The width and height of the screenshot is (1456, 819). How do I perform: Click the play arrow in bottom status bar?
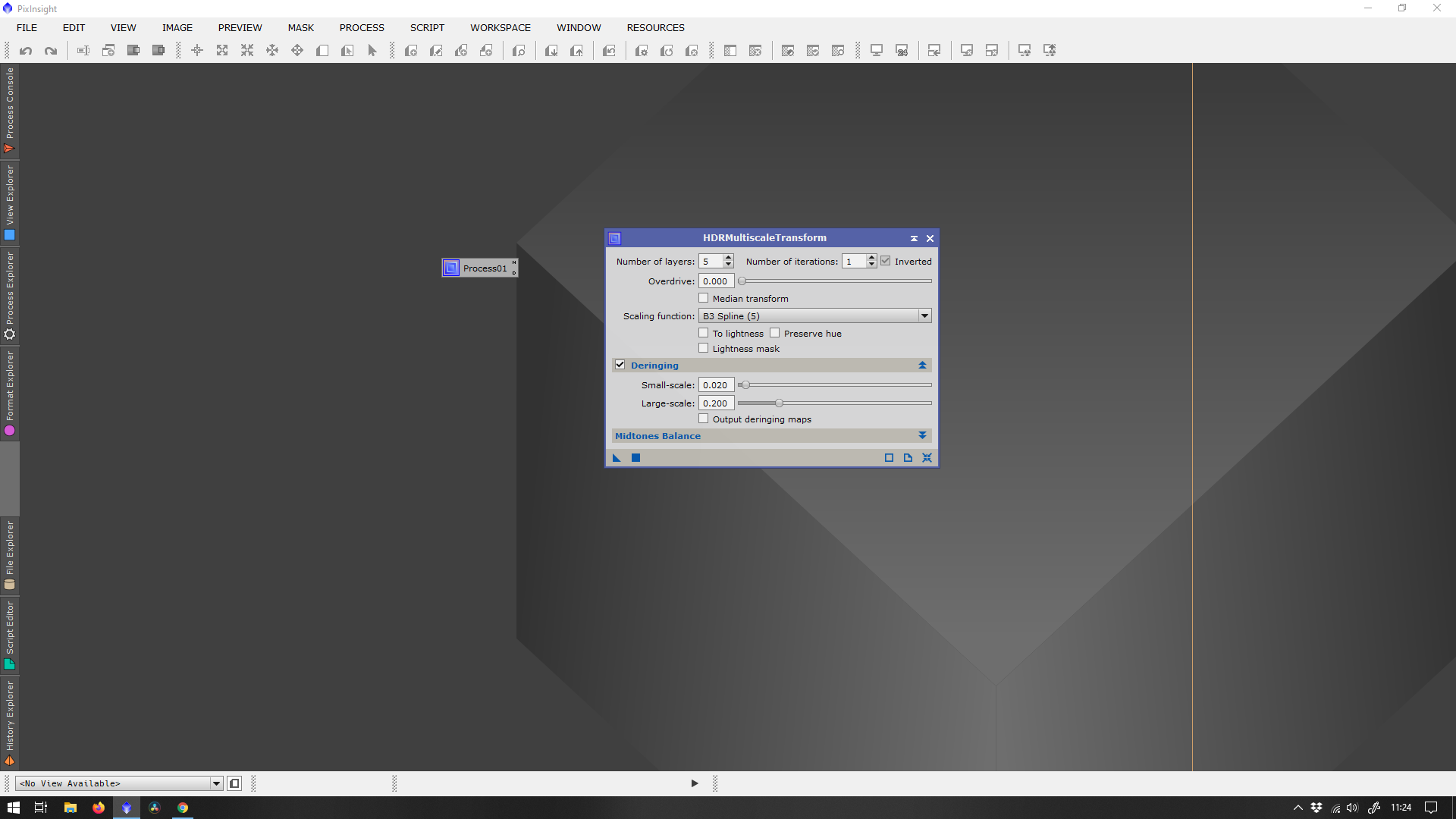pyautogui.click(x=695, y=783)
